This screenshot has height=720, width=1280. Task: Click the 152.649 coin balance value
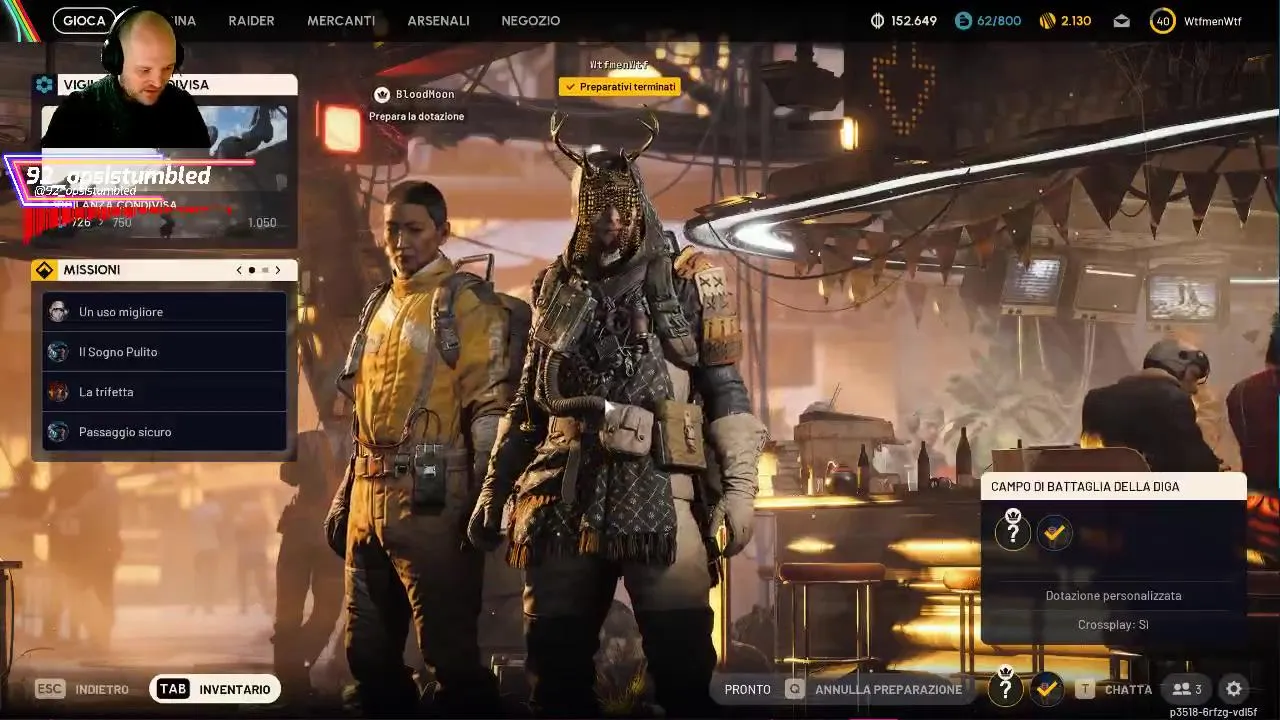pyautogui.click(x=913, y=20)
